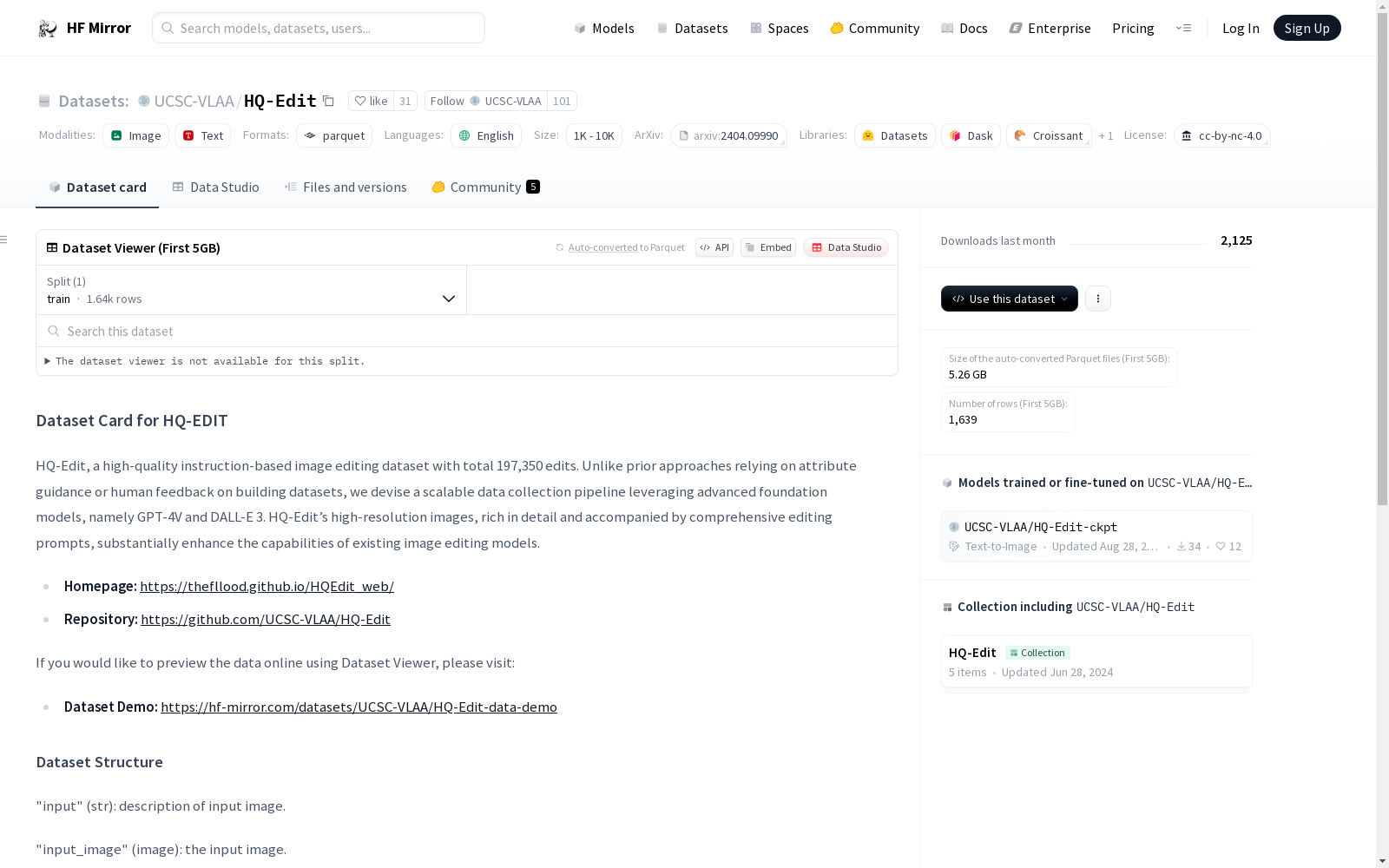
Task: Open the HQ-Edit-data-demo link
Action: point(359,707)
